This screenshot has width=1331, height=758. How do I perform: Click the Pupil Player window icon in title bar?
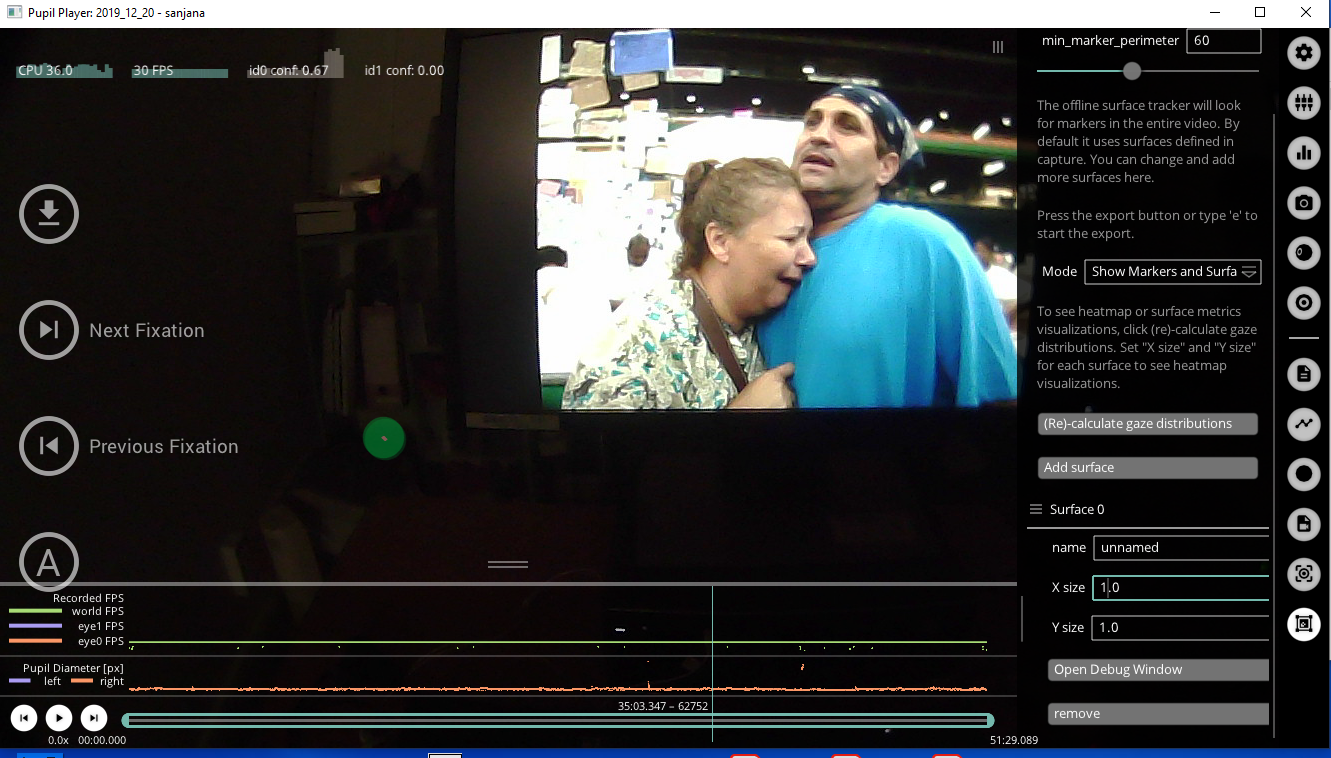pyautogui.click(x=14, y=13)
